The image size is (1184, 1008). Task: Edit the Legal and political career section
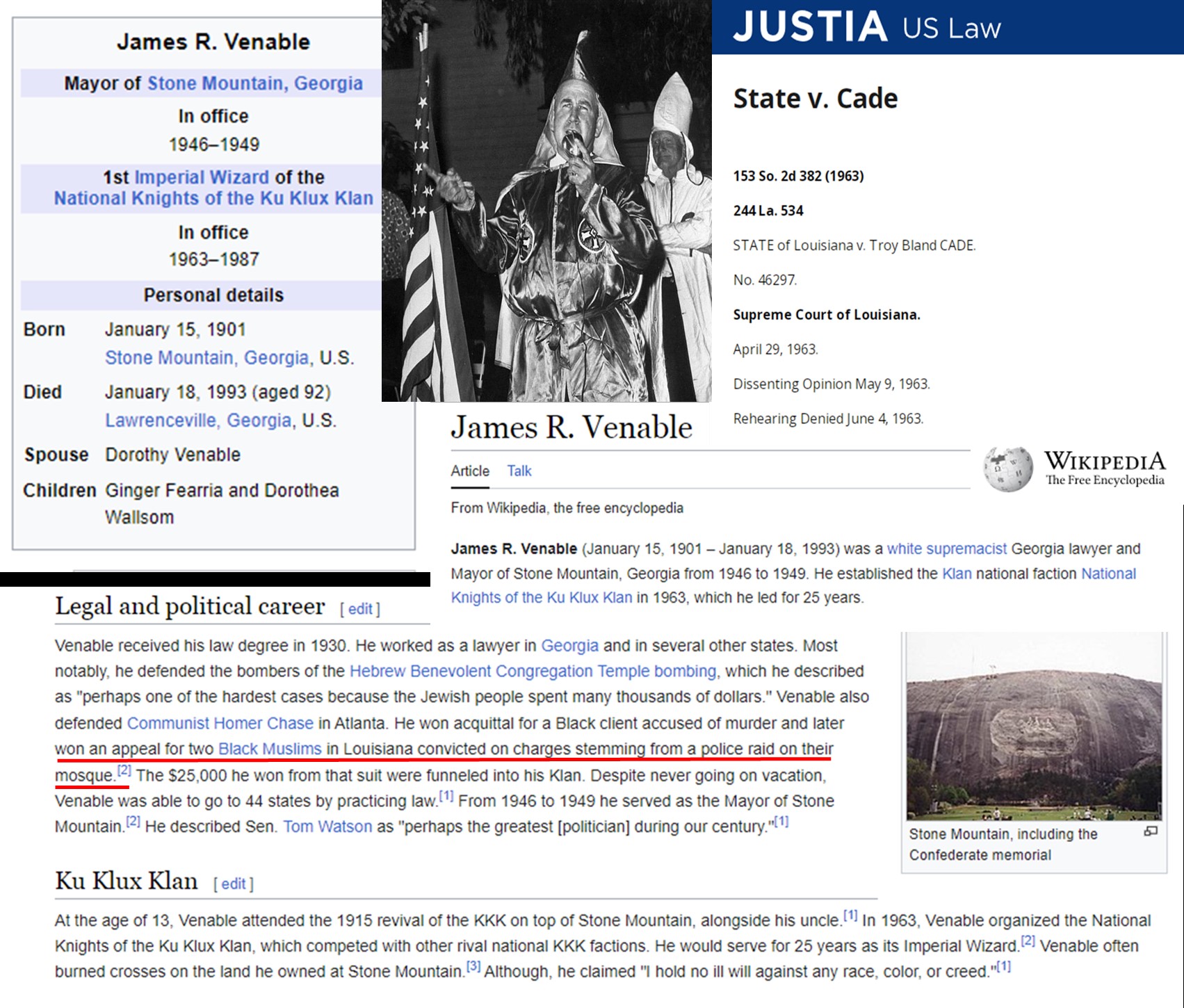(360, 609)
